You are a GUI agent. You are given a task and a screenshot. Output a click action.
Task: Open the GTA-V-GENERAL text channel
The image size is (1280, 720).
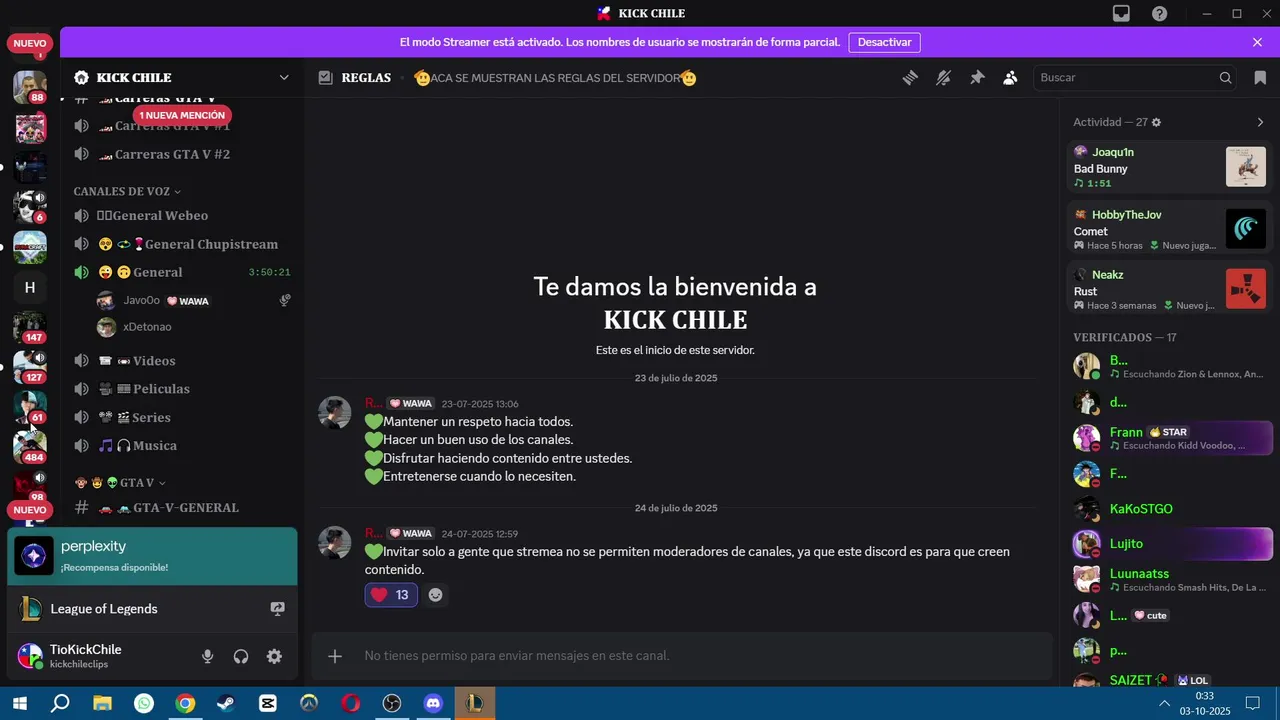coord(182,508)
